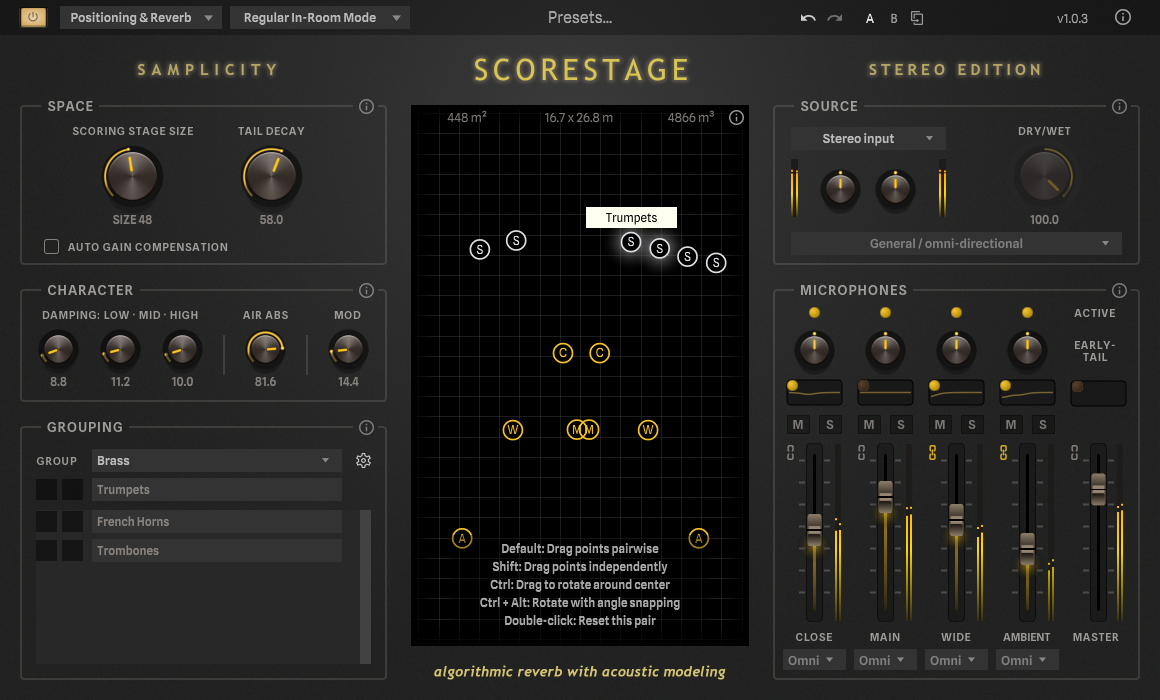Open the Presets menu
The height and width of the screenshot is (700, 1160).
coord(579,18)
